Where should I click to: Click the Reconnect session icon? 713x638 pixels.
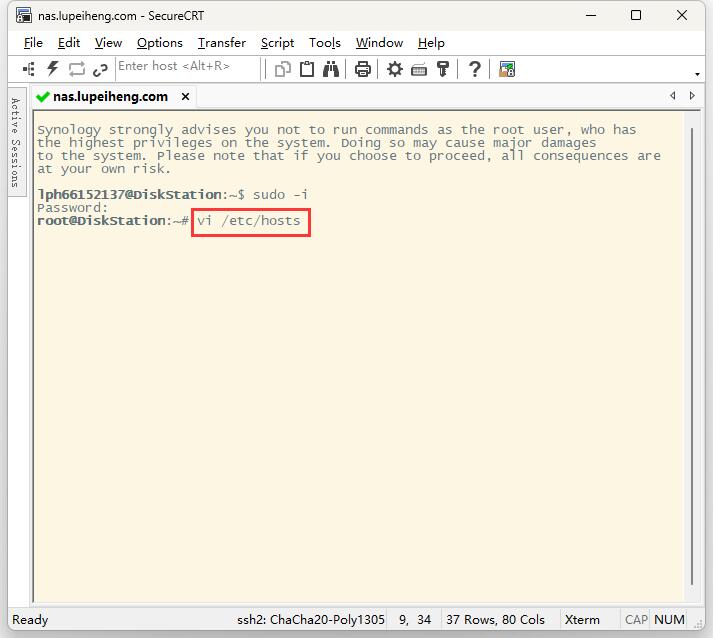tap(77, 69)
